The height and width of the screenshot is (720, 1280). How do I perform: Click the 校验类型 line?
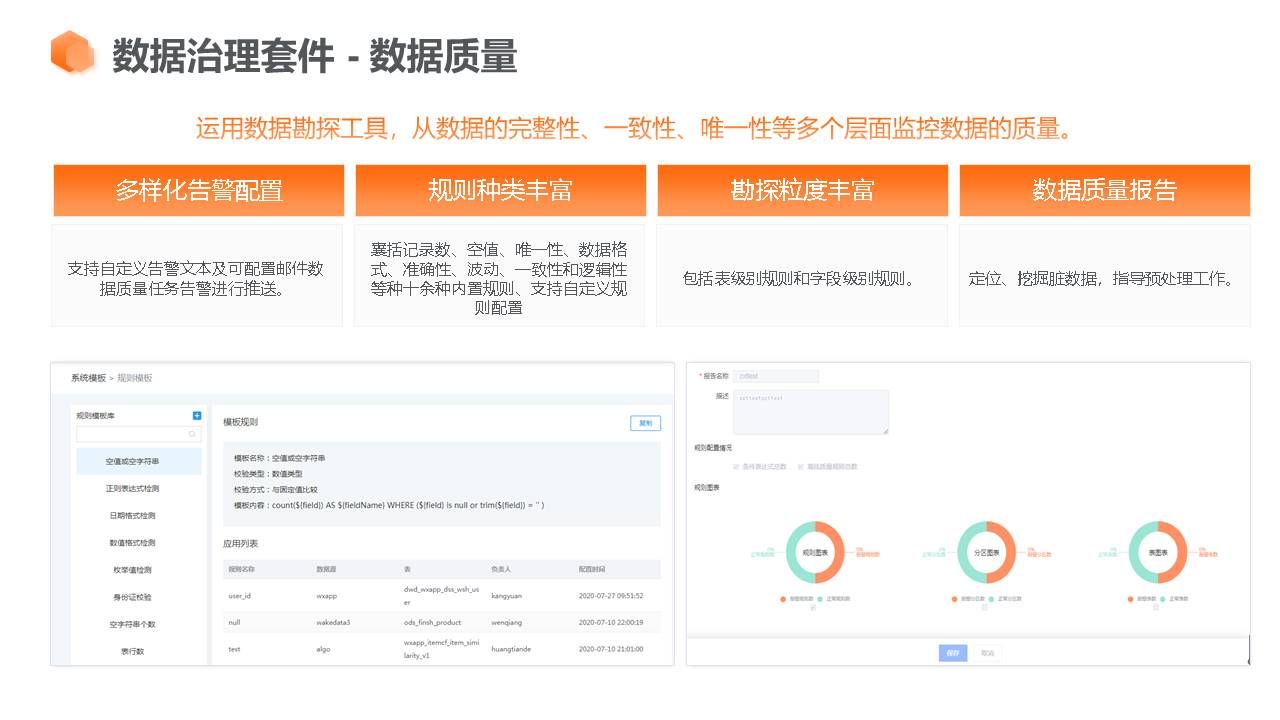[x=268, y=474]
